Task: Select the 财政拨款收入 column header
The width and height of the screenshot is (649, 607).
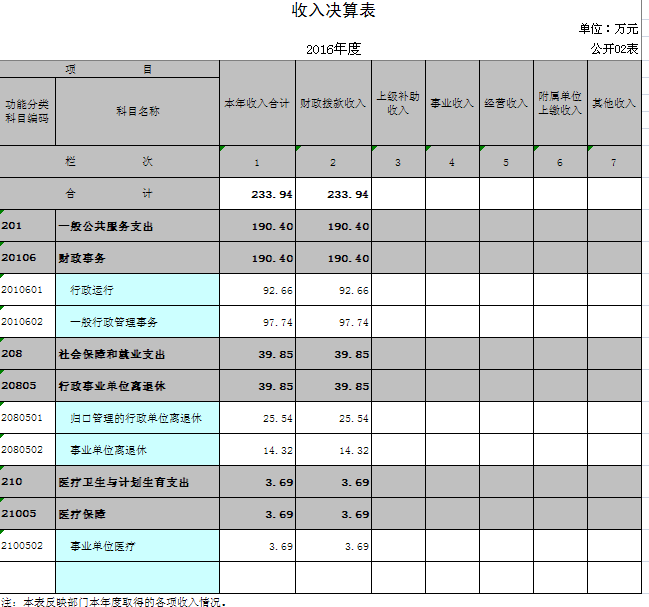Action: click(333, 103)
